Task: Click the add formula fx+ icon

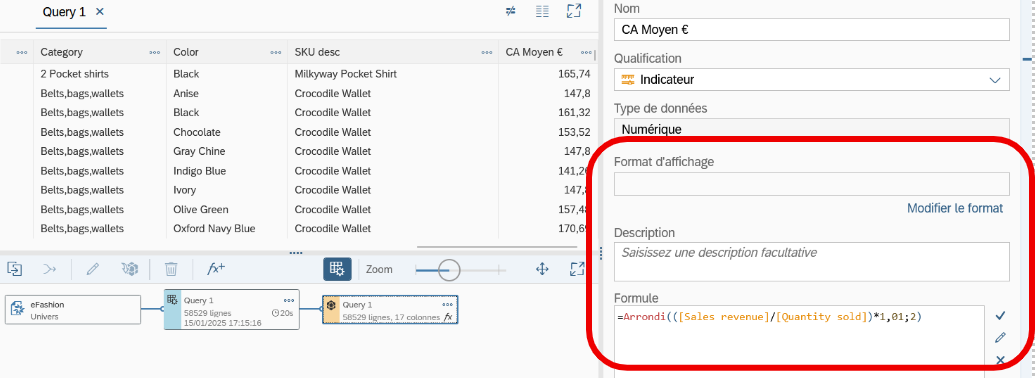Action: pos(216,268)
